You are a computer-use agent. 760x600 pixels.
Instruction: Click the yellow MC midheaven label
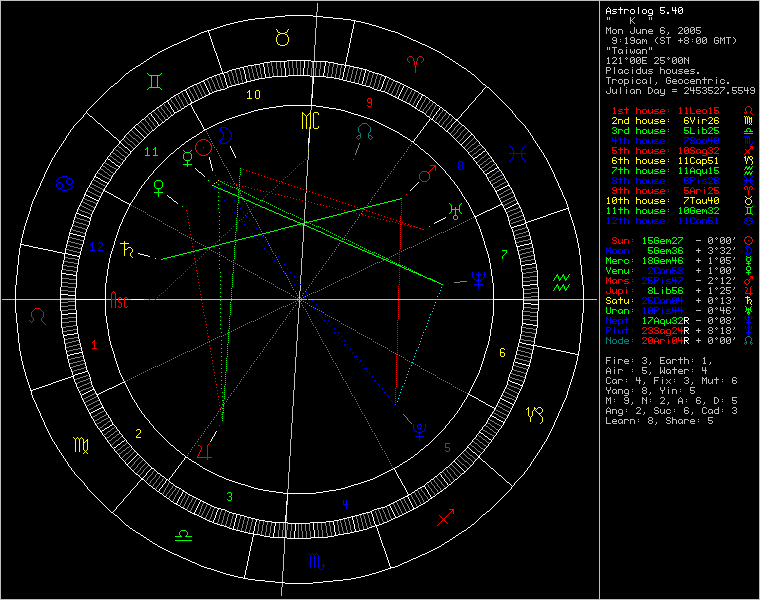pos(310,121)
